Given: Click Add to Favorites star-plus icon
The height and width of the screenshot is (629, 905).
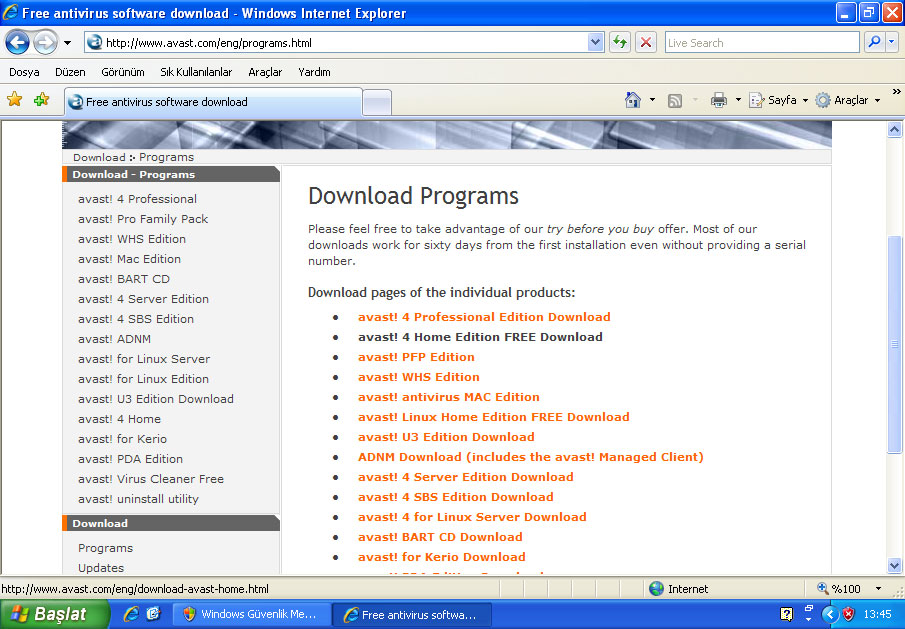Looking at the screenshot, I should (x=41, y=100).
